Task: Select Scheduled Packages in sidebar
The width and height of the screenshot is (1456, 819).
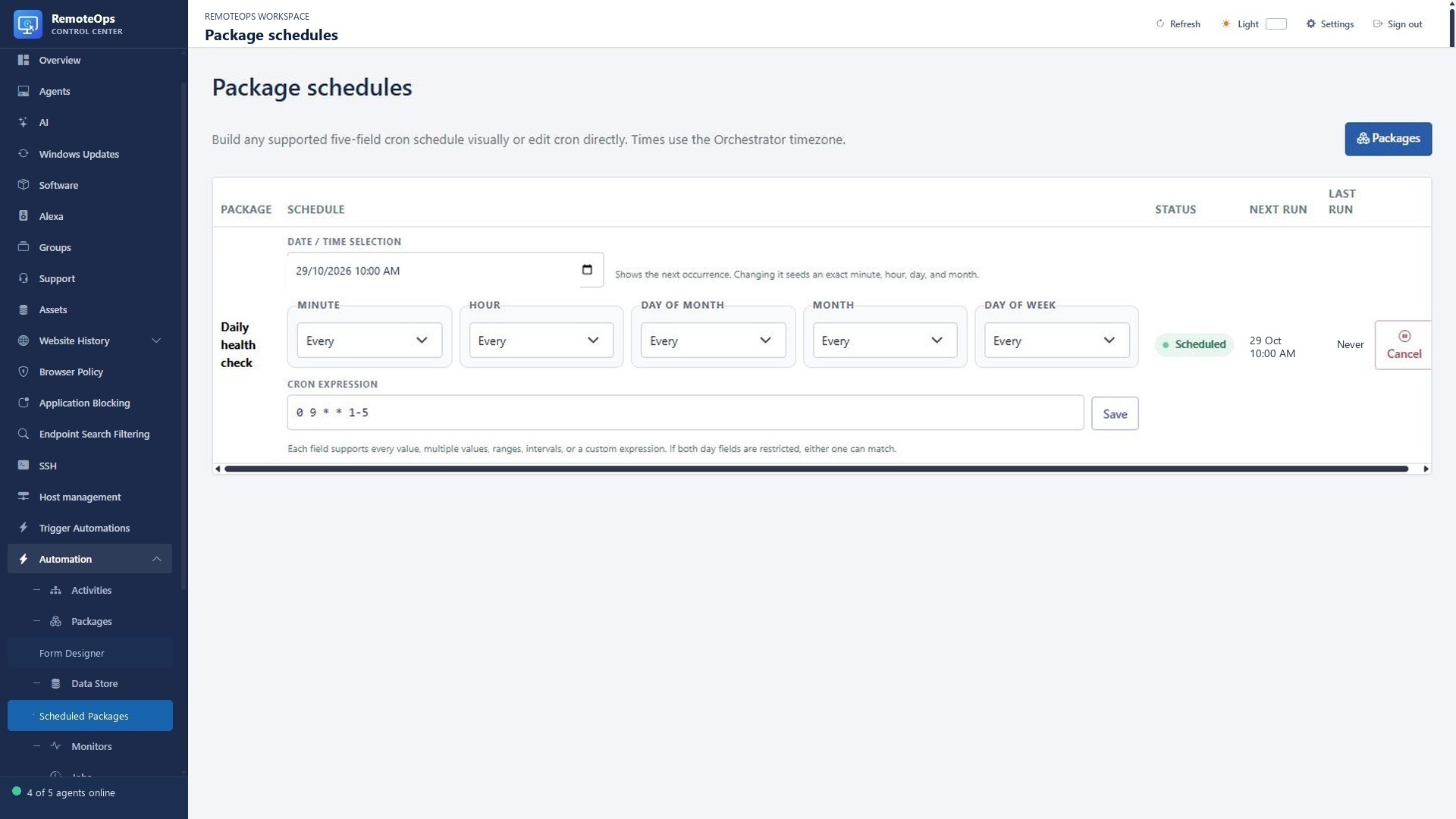Action: click(x=90, y=716)
